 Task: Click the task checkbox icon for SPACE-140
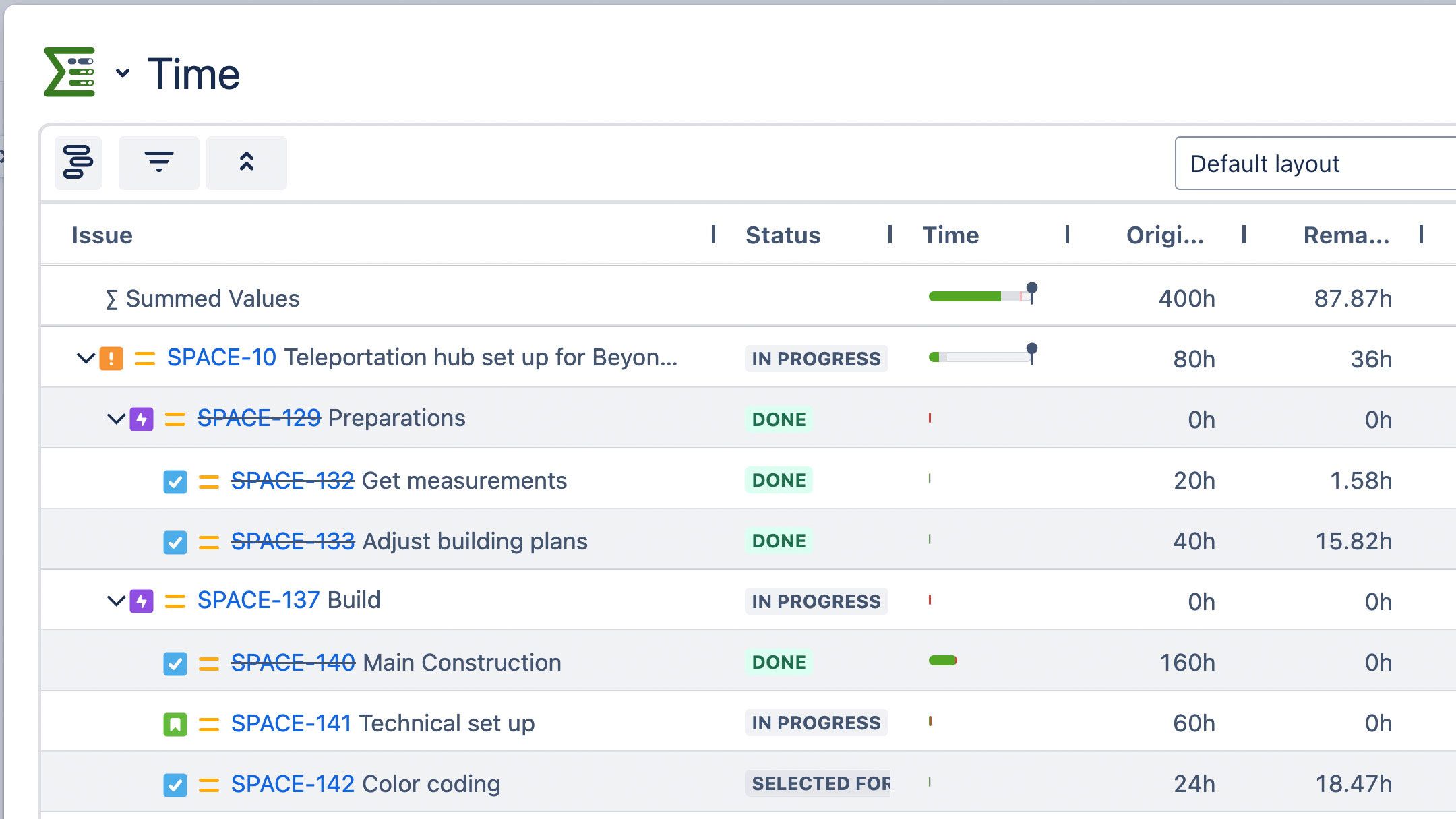coord(175,664)
